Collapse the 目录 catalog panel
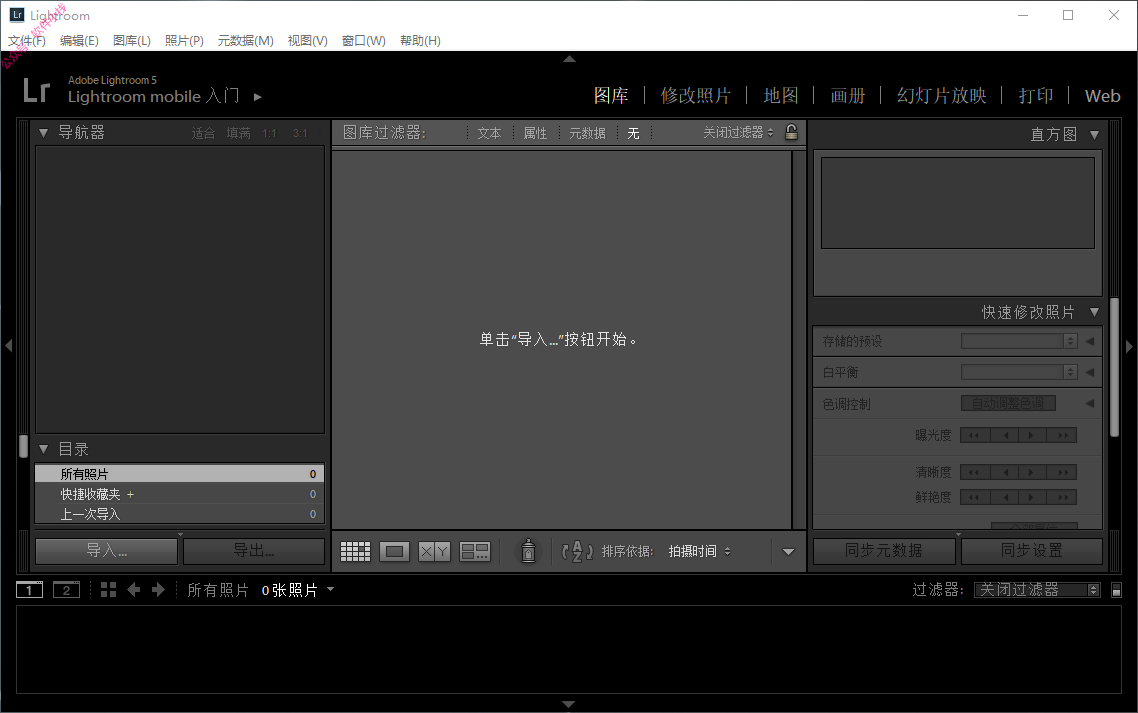 tap(44, 449)
